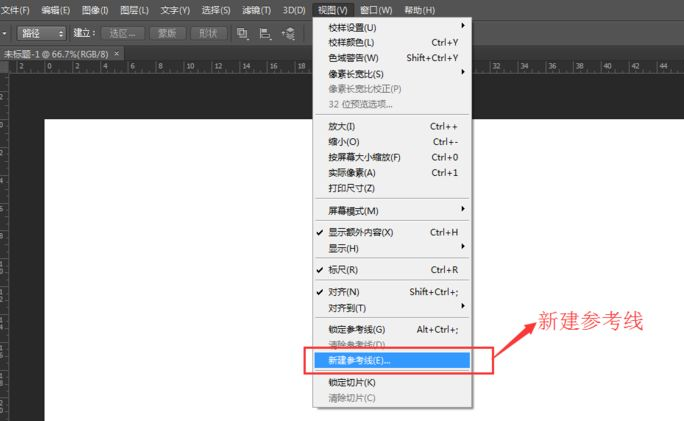
Task: Expand the 像素长宽比(S) submenu
Action: click(392, 74)
